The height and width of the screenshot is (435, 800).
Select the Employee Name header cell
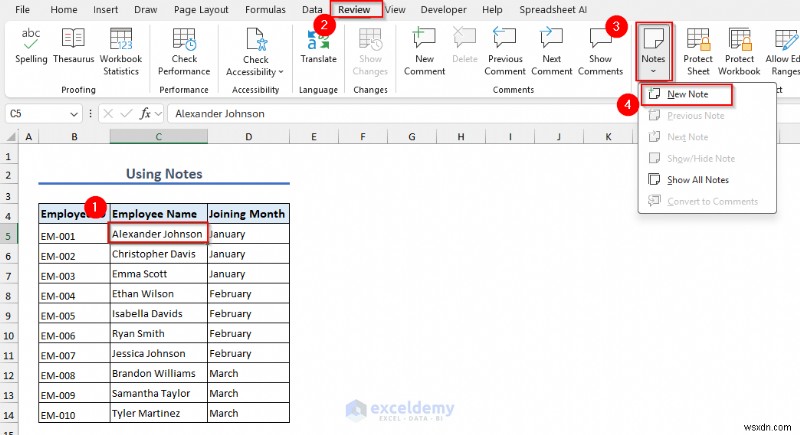point(159,214)
